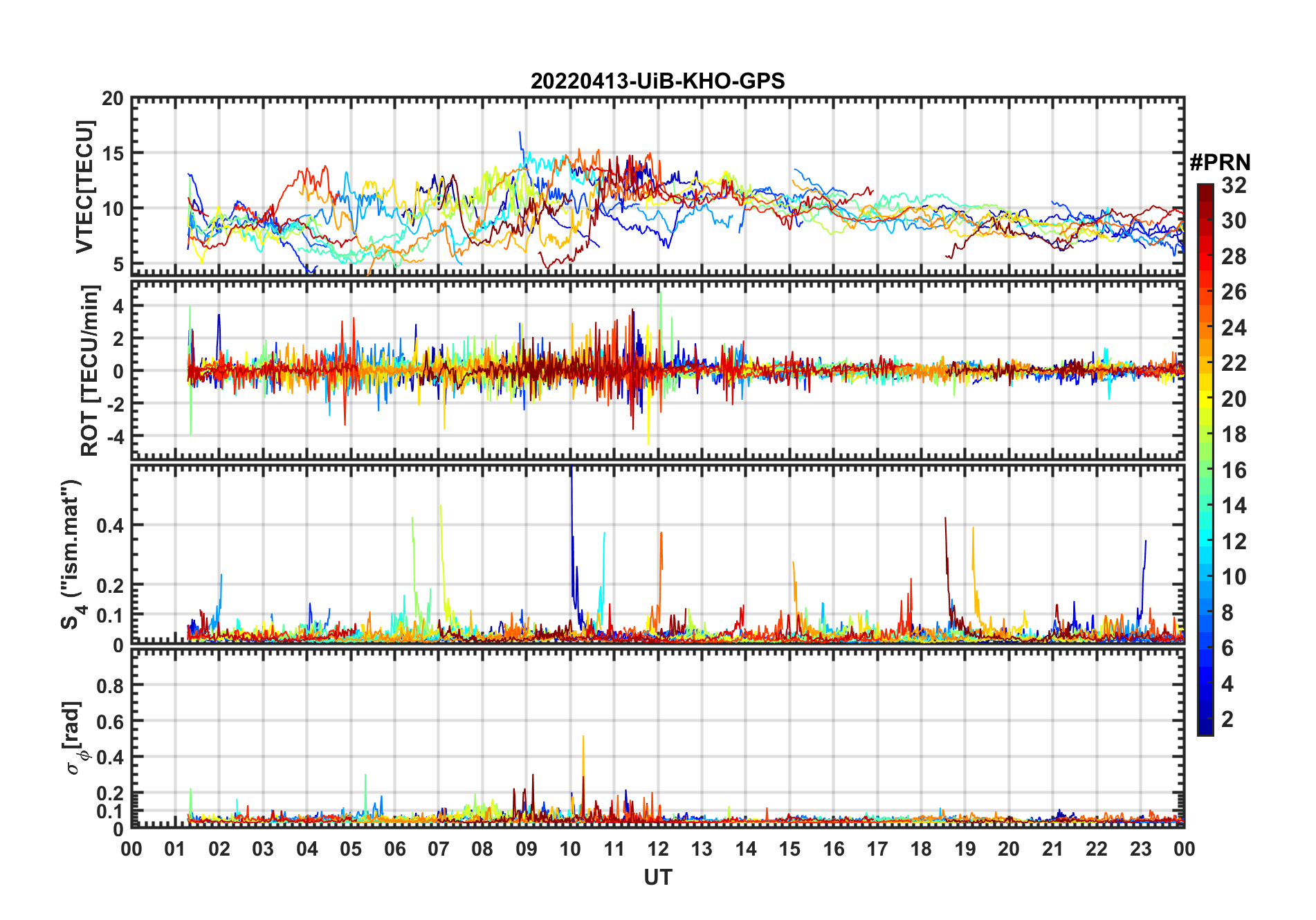Select the ROT [TECU/min] y-axis label
This screenshot has height=920, width=1316.
(x=90, y=370)
